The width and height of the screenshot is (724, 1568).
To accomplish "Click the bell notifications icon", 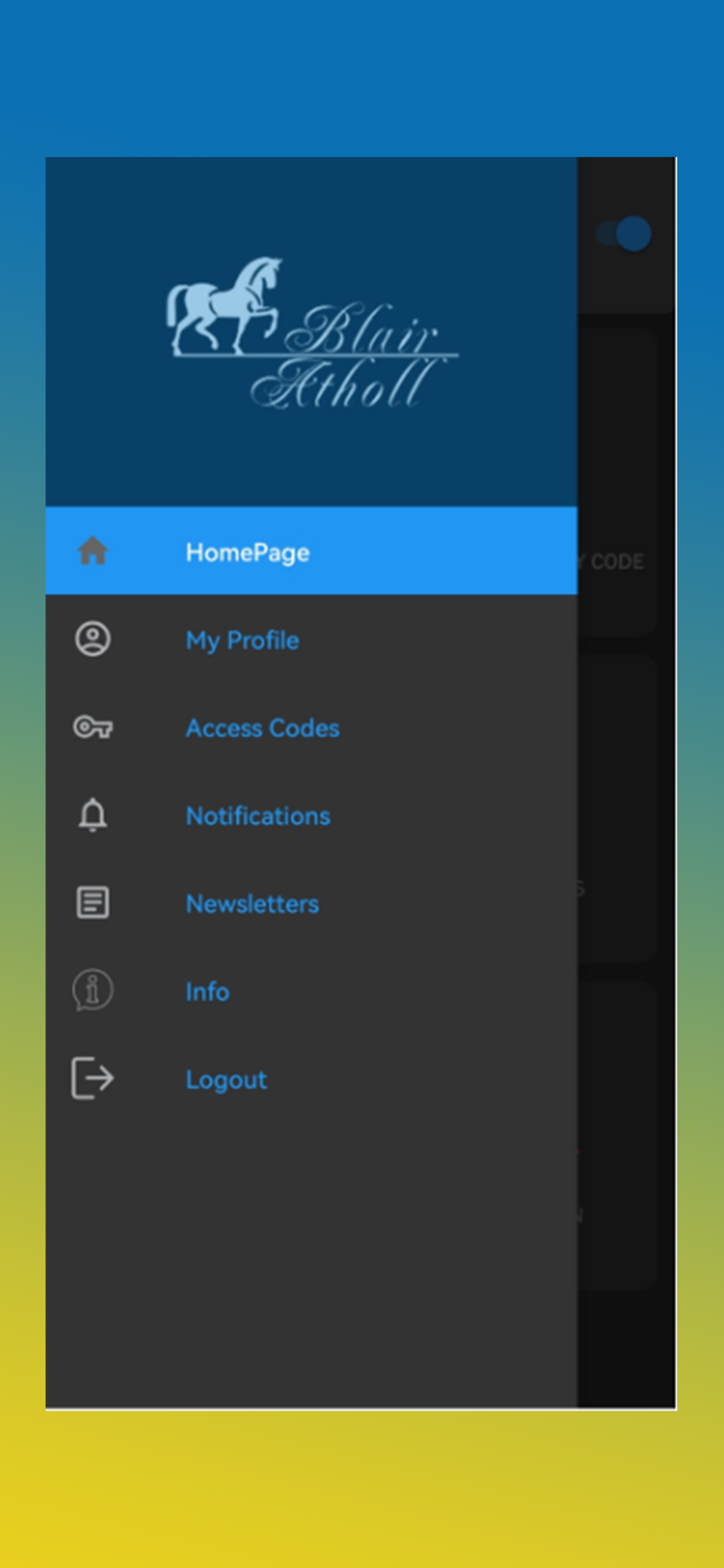I will pos(92,815).
